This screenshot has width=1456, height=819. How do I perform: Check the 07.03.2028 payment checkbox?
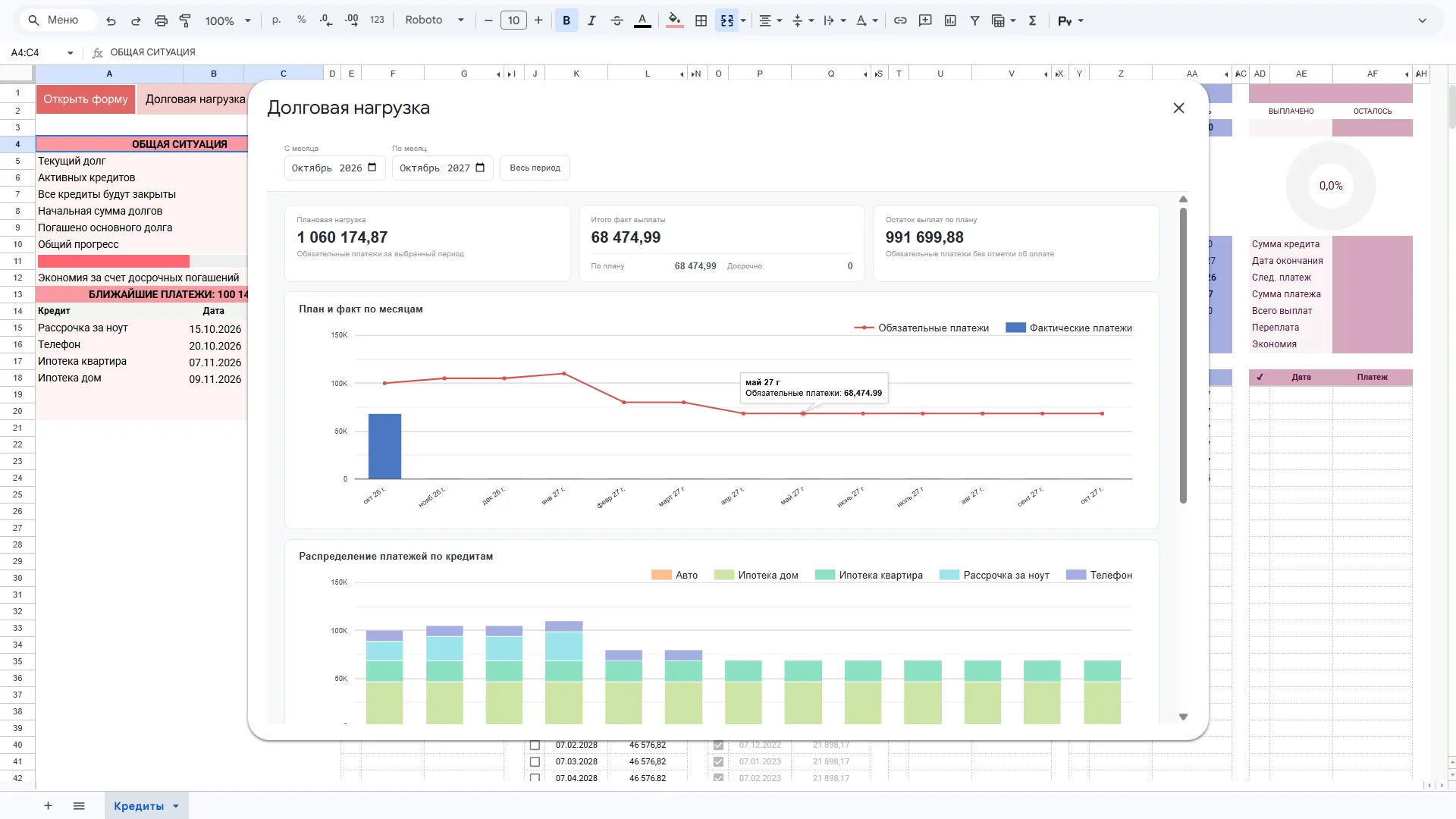535,761
